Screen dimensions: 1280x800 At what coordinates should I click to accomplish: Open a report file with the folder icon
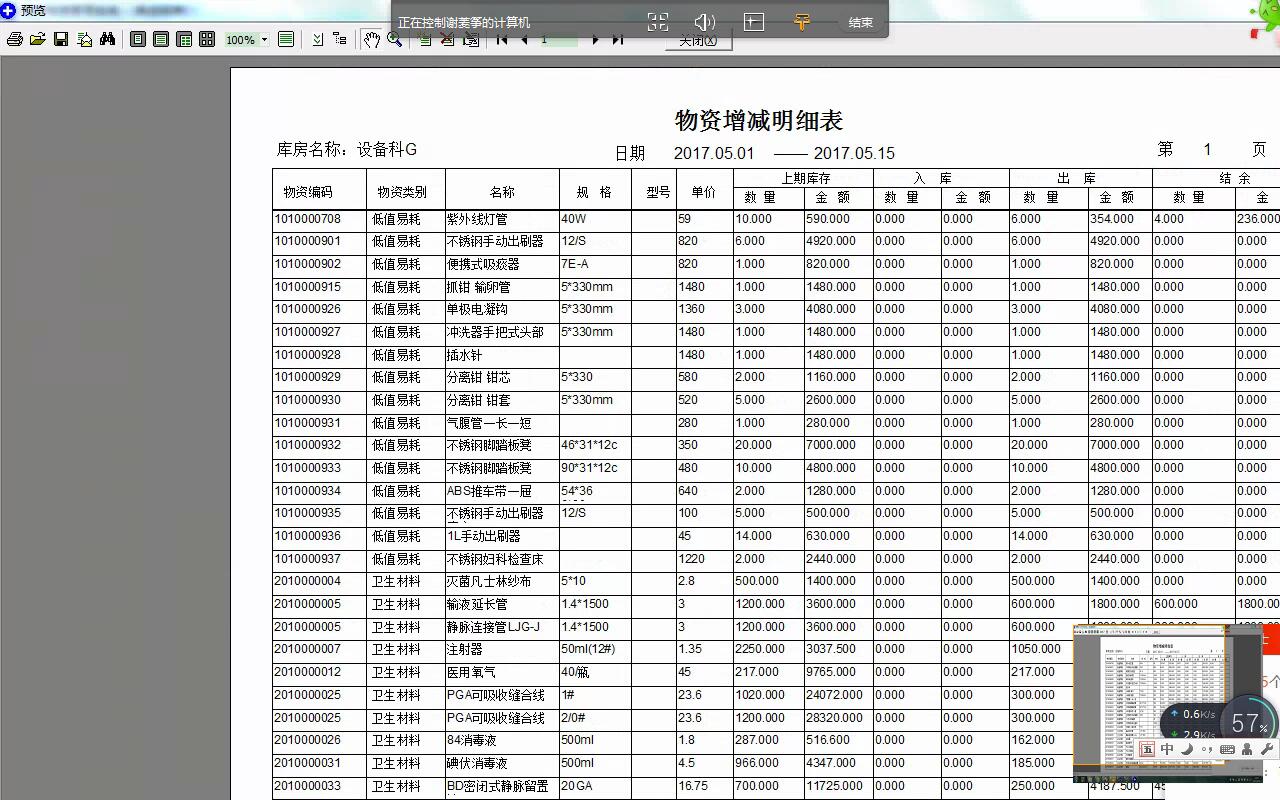point(38,39)
